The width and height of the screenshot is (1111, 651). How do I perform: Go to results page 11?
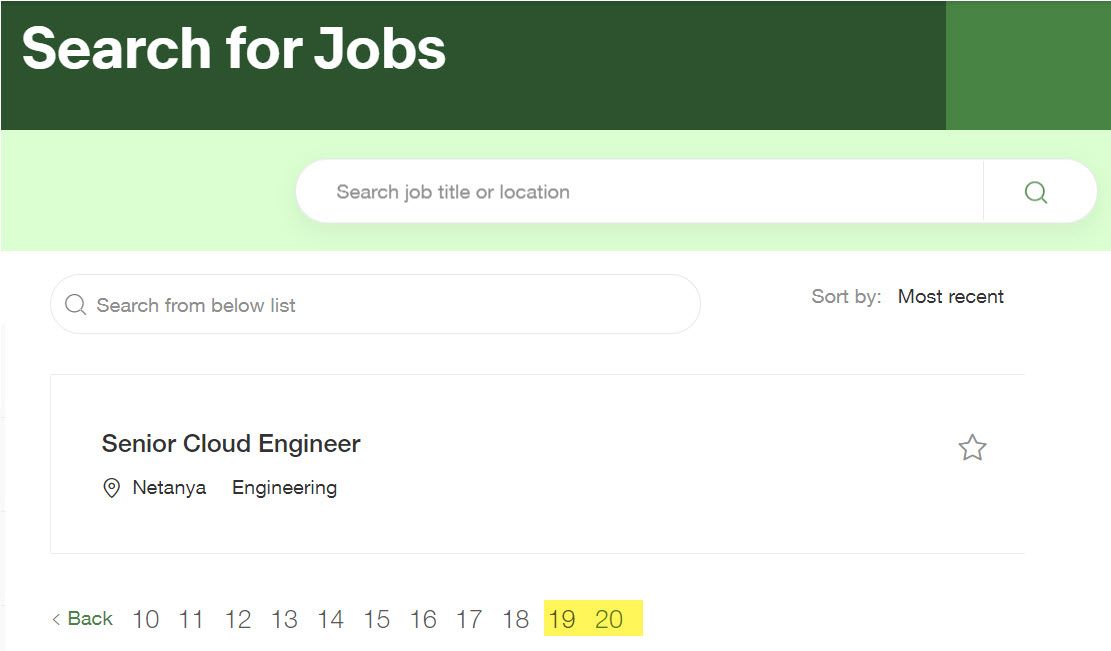pyautogui.click(x=191, y=620)
